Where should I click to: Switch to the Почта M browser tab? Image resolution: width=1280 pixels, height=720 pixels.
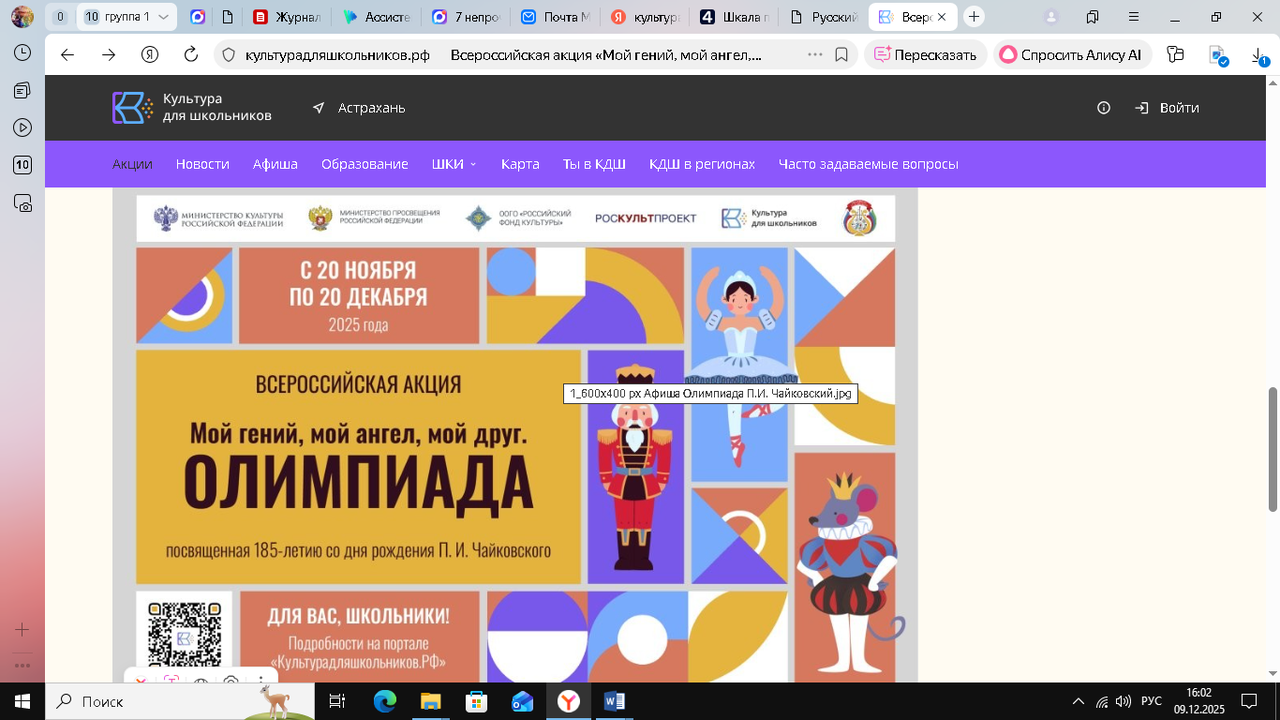pos(562,17)
